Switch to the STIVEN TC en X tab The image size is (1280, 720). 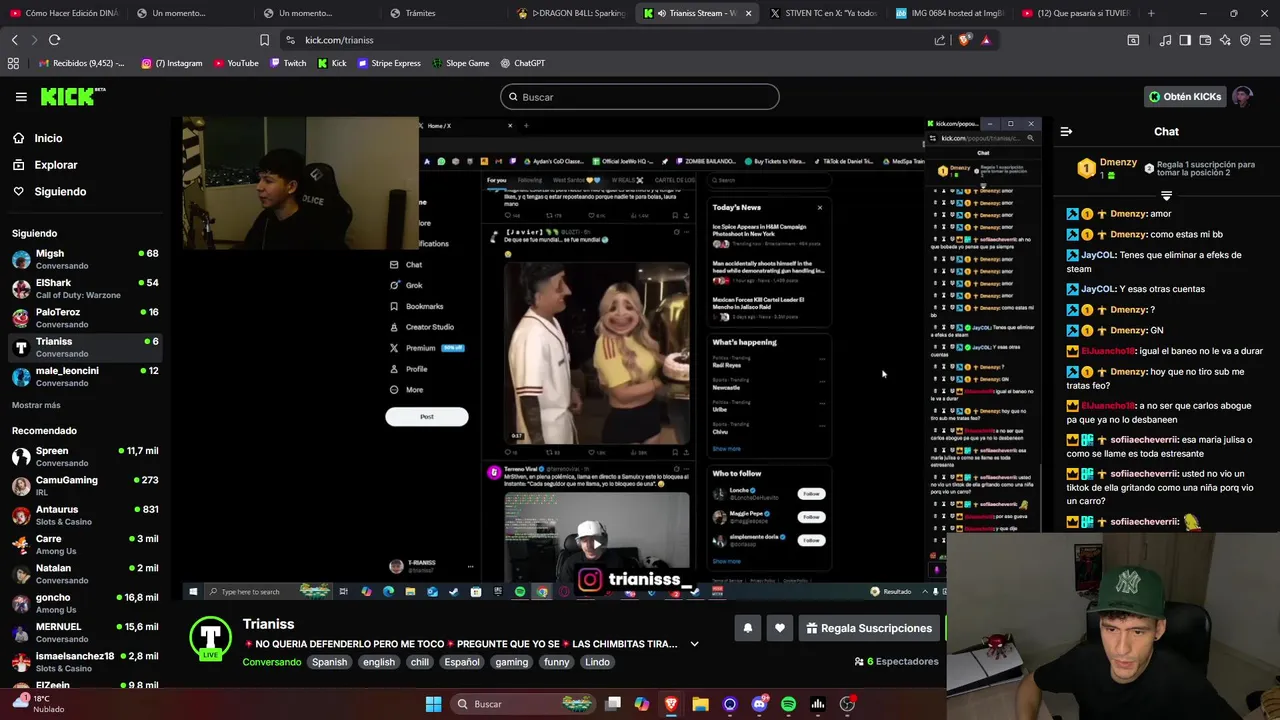pyautogui.click(x=824, y=13)
